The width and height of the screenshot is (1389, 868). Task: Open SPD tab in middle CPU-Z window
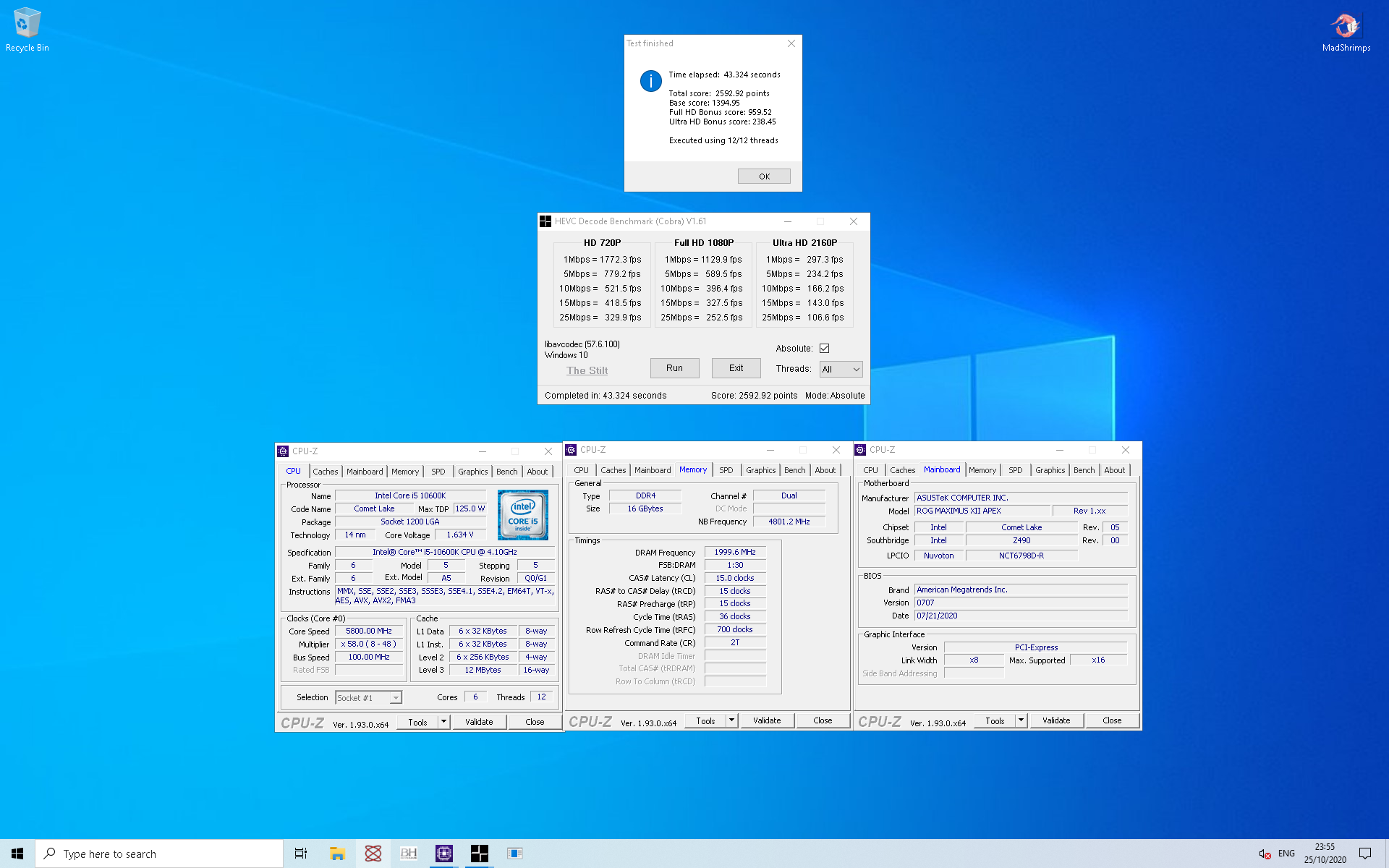coord(726,470)
